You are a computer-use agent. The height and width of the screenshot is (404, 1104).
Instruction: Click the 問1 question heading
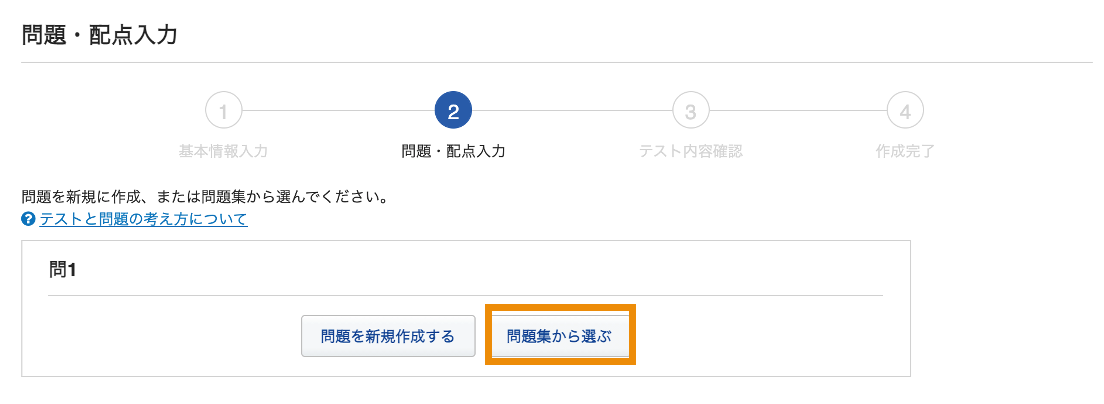click(63, 270)
